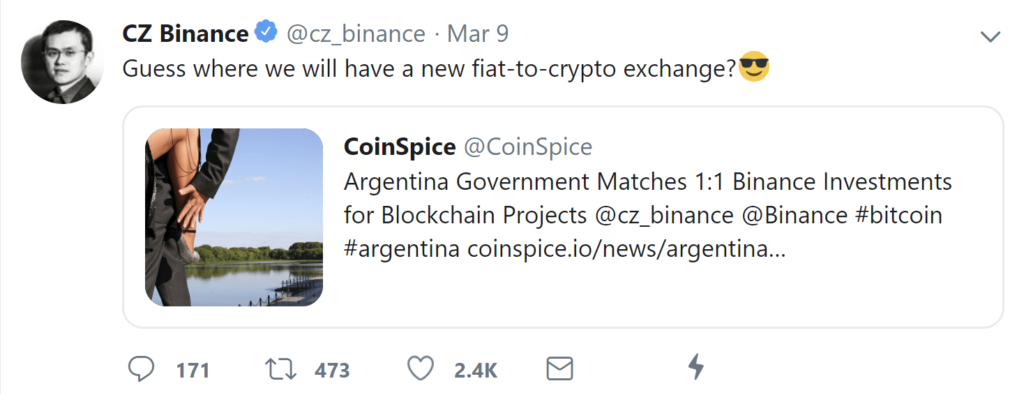Send tweet via the envelope message icon
Image resolution: width=1024 pixels, height=395 pixels.
pyautogui.click(x=559, y=370)
